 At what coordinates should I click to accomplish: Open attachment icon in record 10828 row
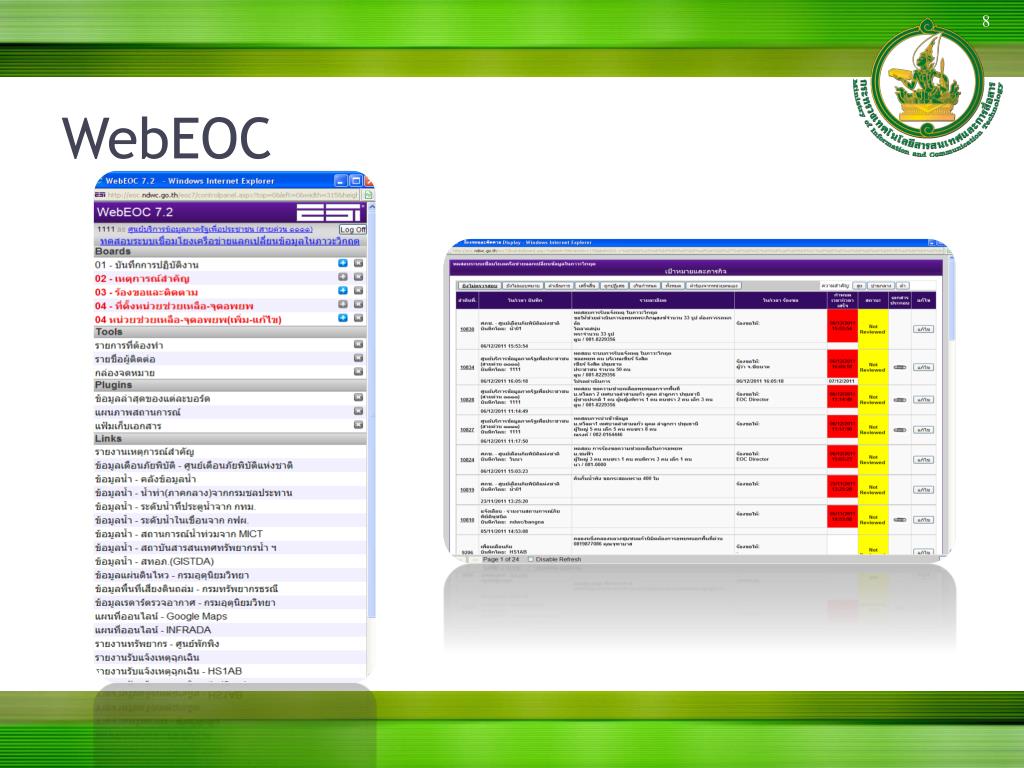click(x=899, y=400)
